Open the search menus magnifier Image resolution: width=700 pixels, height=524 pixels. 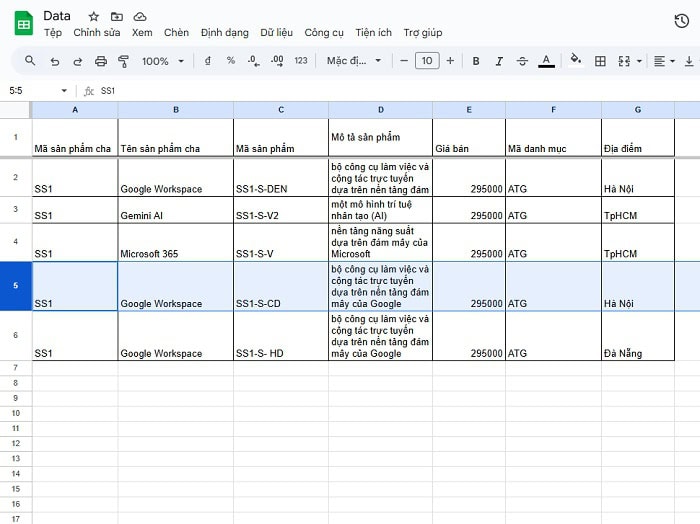[x=30, y=61]
